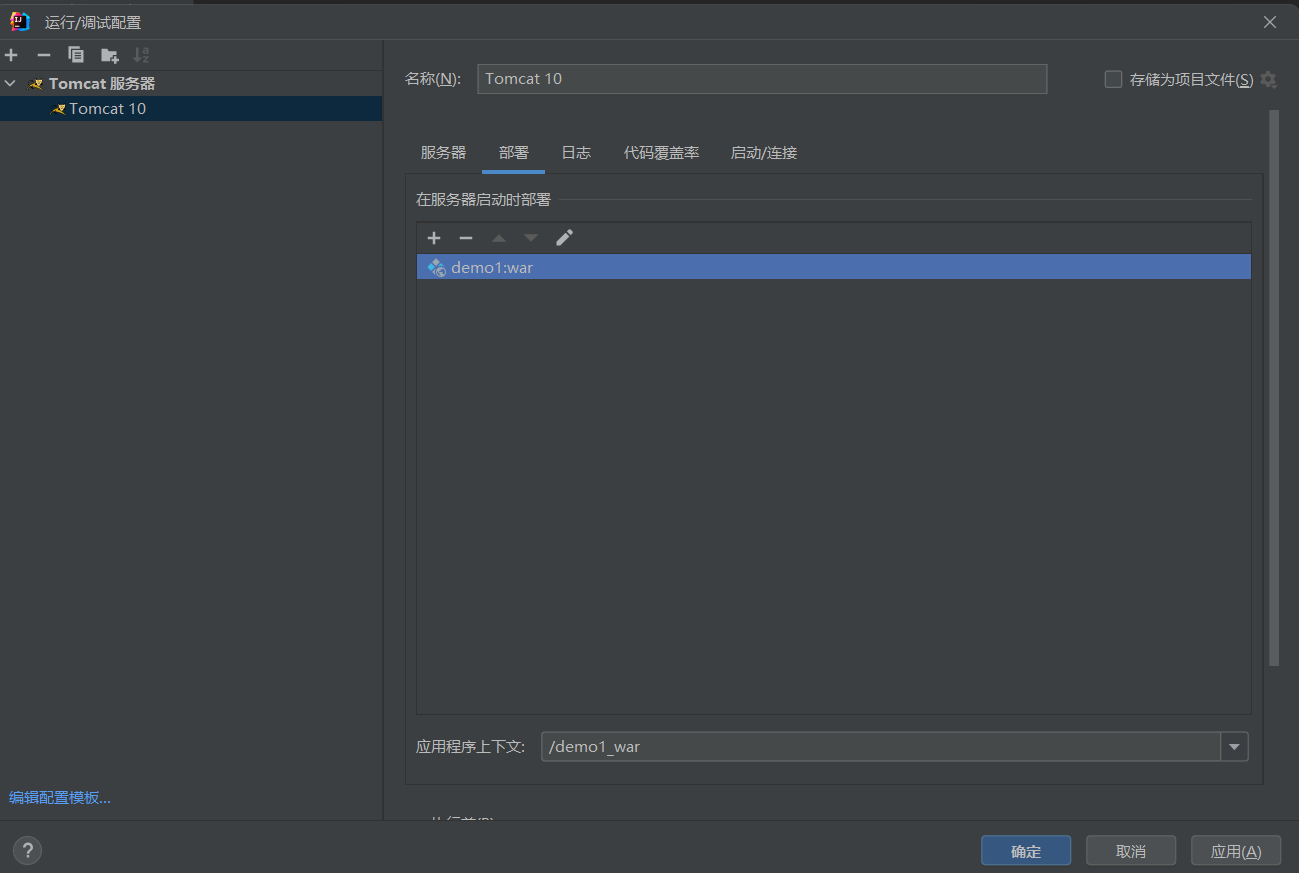
Task: Click the vertical scrollbar of settings panel
Action: (x=1274, y=388)
